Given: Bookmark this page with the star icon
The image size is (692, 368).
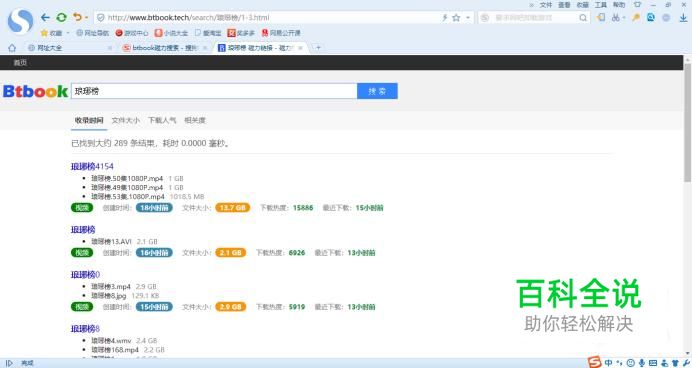Looking at the screenshot, I should click(x=456, y=18).
